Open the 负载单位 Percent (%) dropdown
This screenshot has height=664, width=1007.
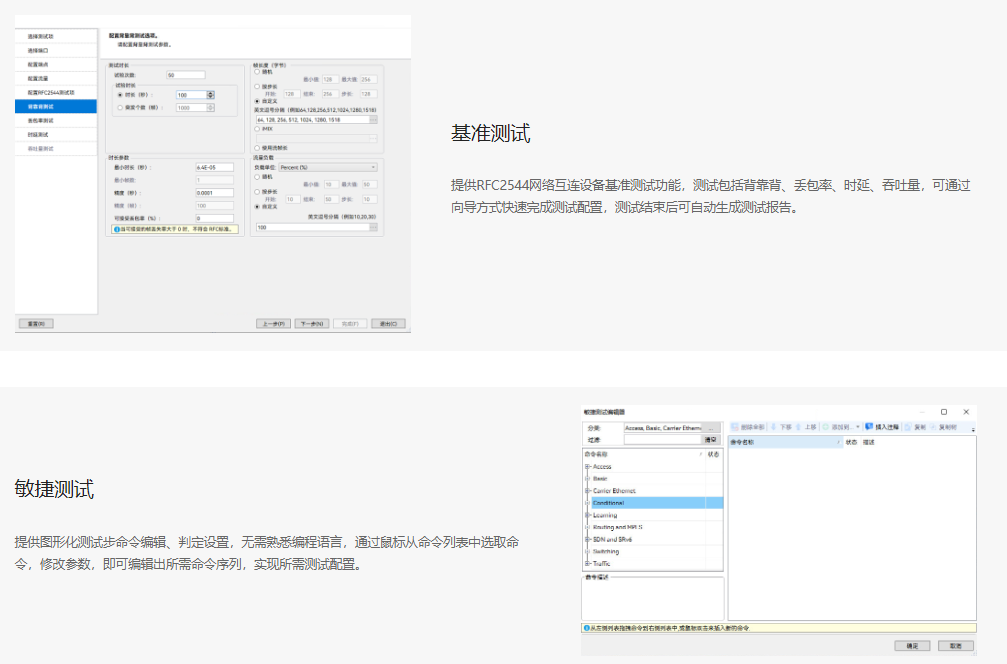tap(327, 167)
